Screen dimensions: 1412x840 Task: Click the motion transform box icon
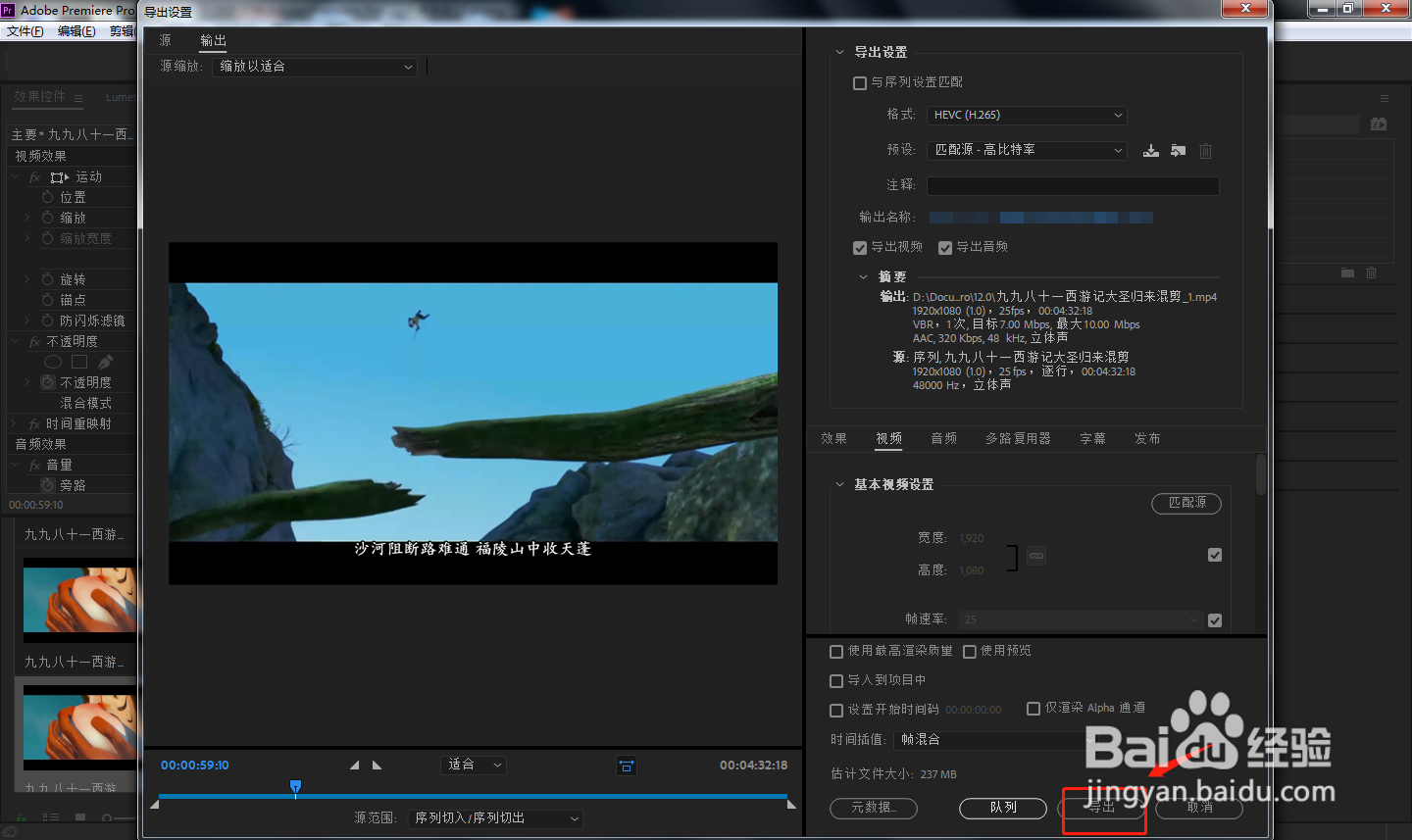coord(60,177)
